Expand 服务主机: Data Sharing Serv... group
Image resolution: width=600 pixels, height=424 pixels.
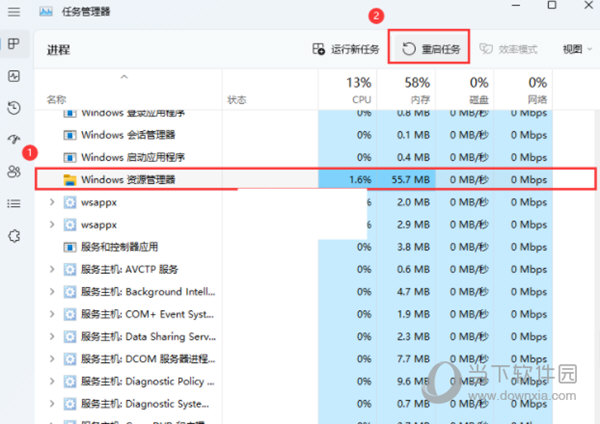pos(52,336)
